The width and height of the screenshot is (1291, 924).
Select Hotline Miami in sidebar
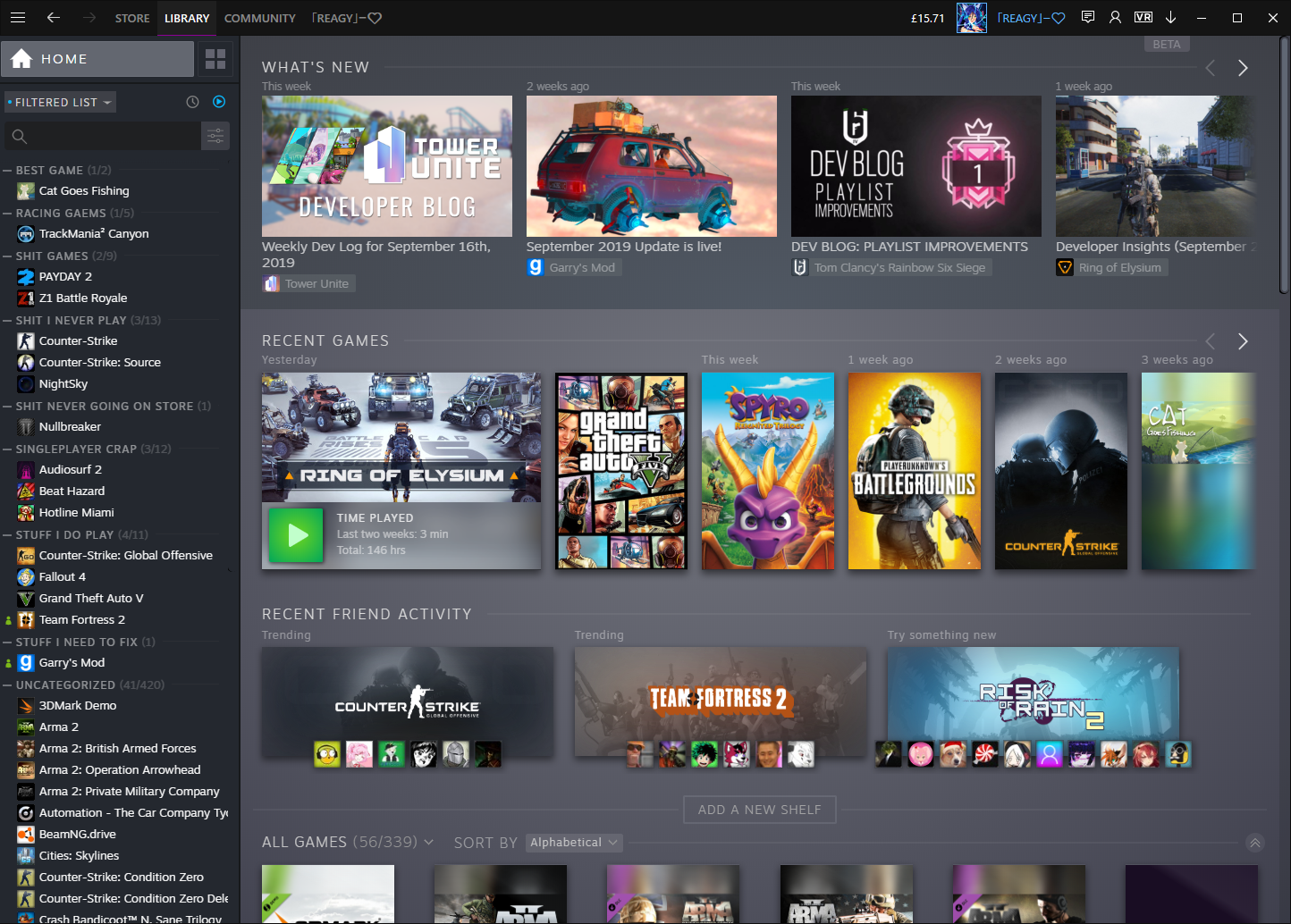tap(76, 512)
